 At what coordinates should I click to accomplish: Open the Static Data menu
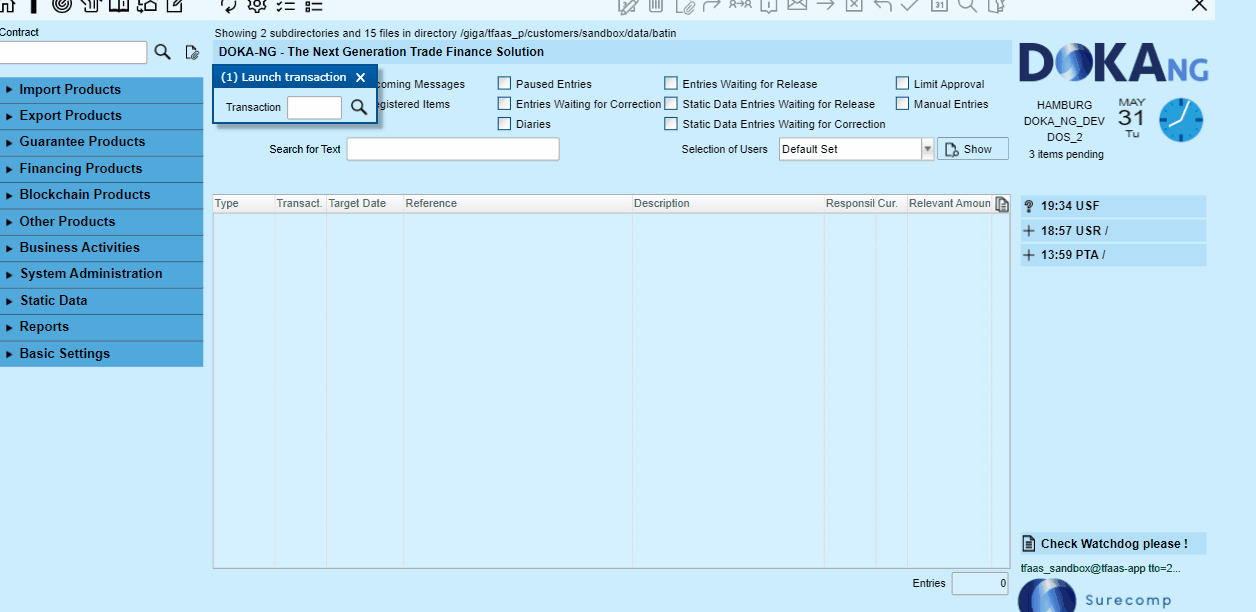click(x=101, y=300)
